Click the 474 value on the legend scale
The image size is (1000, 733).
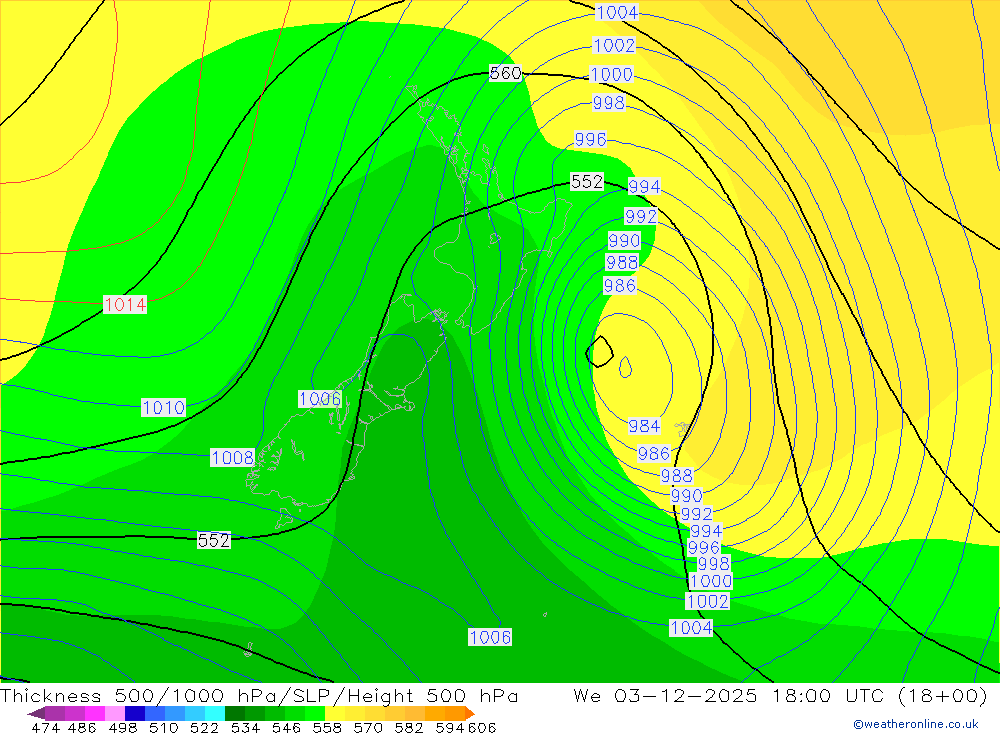pos(45,727)
